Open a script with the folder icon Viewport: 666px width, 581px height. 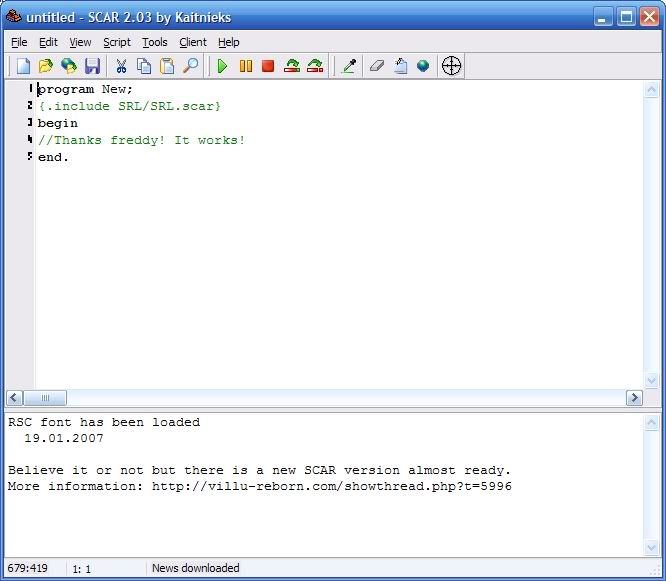(x=45, y=66)
